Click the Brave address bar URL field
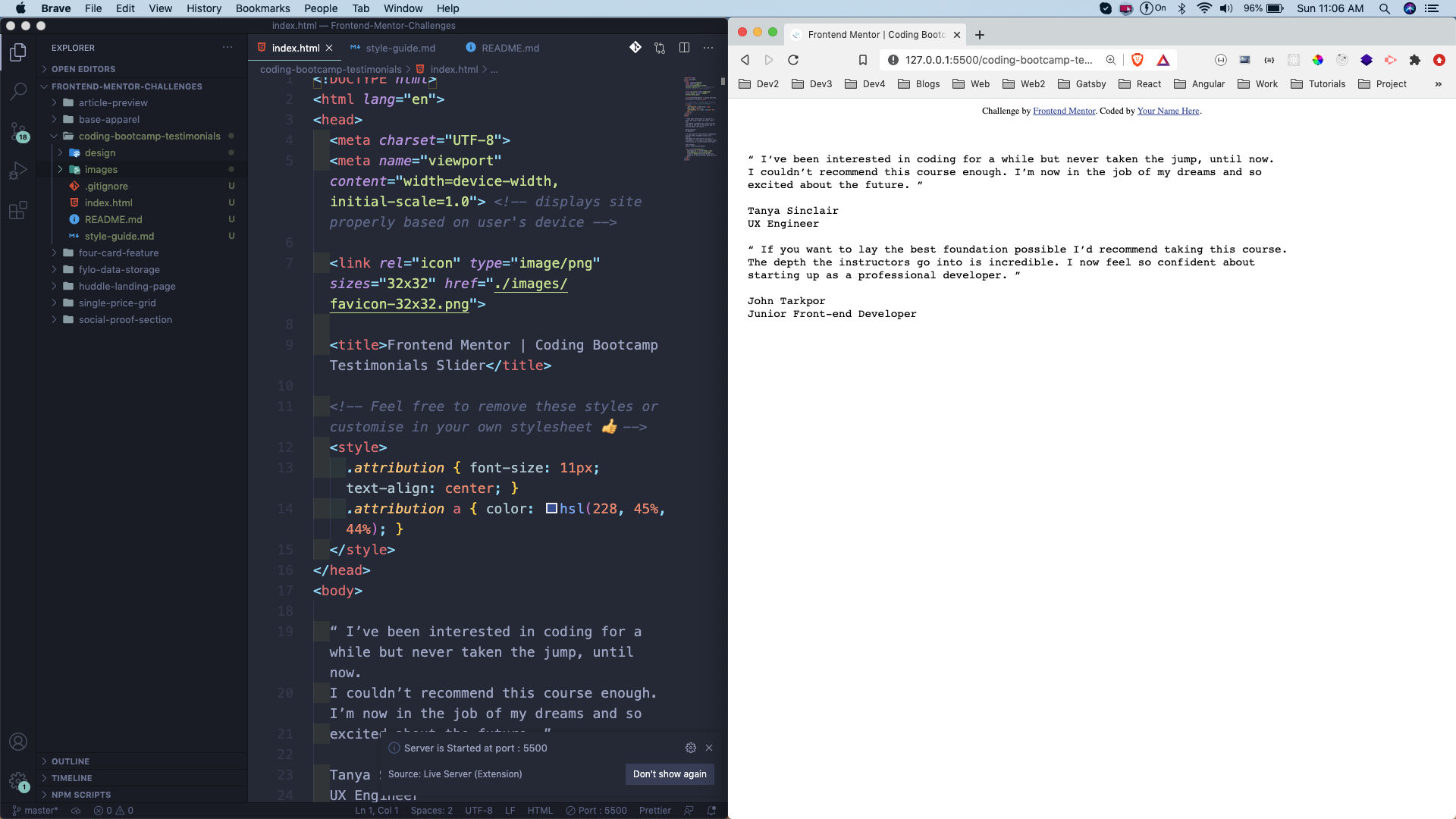 coord(999,60)
